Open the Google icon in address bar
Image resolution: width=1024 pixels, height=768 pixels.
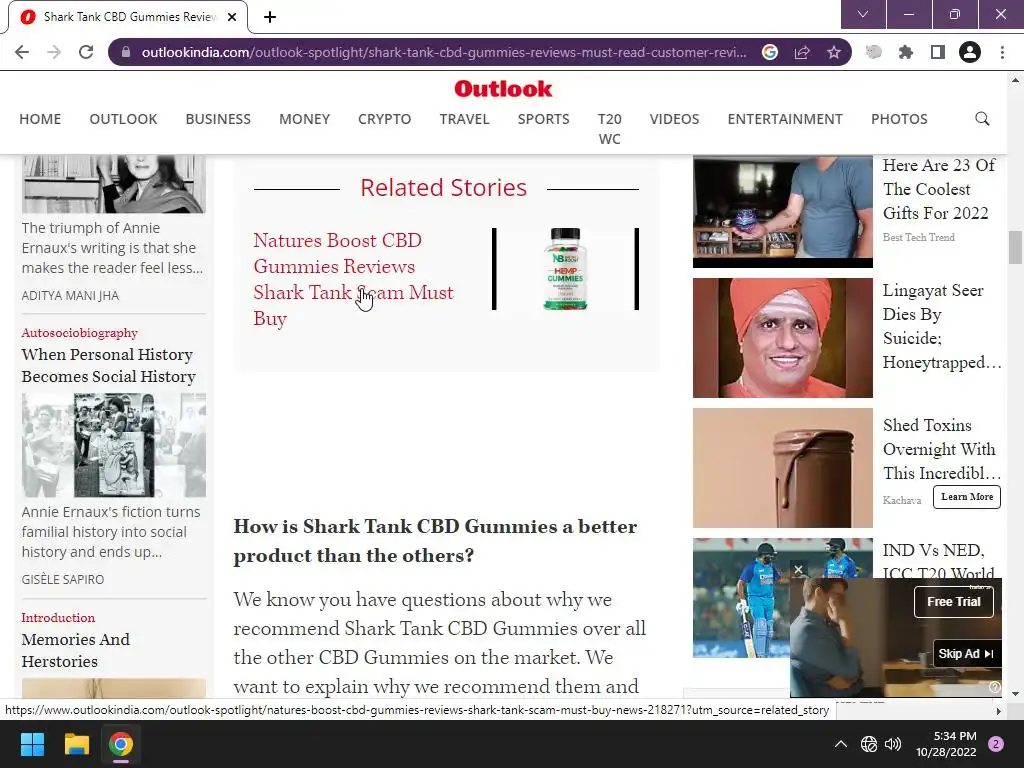coord(770,52)
